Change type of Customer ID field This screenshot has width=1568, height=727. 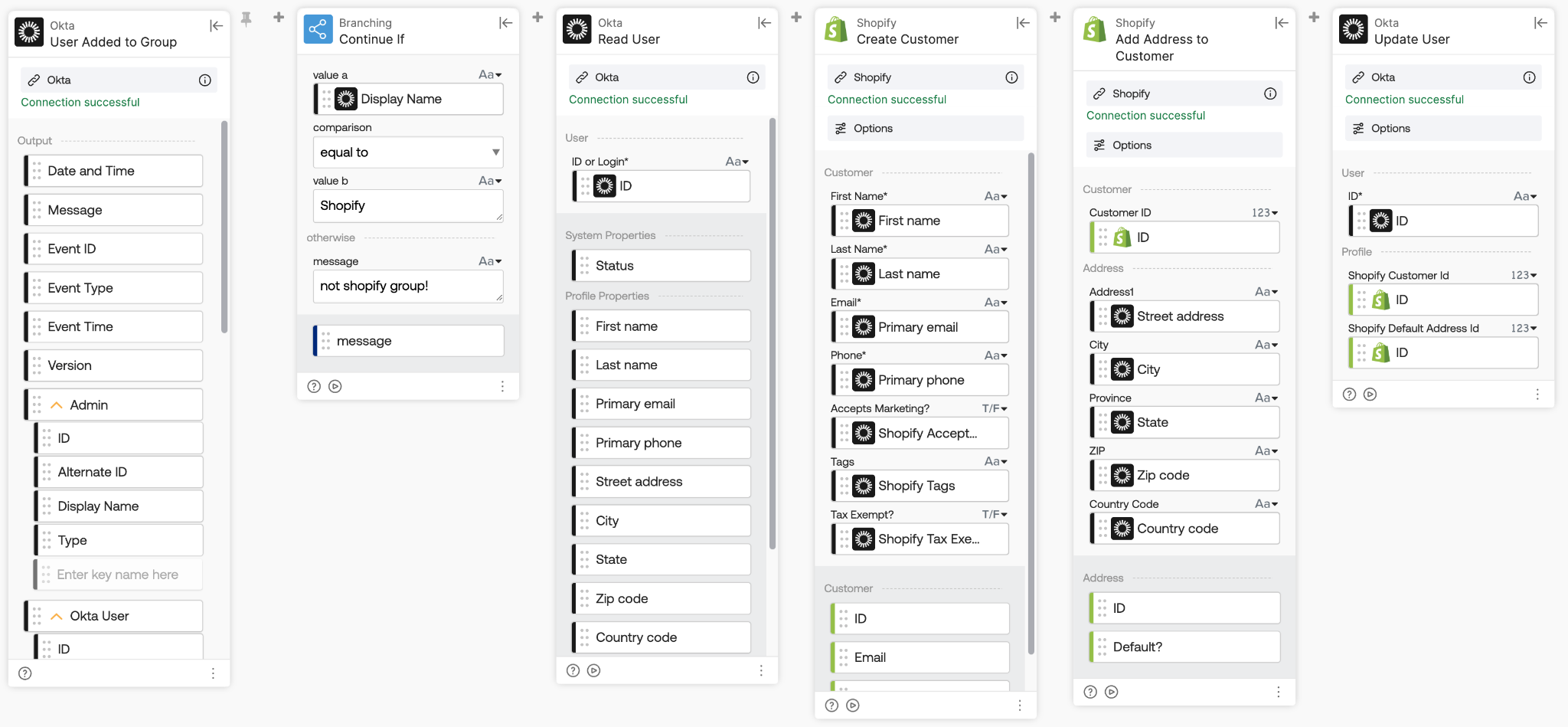[x=1265, y=212]
